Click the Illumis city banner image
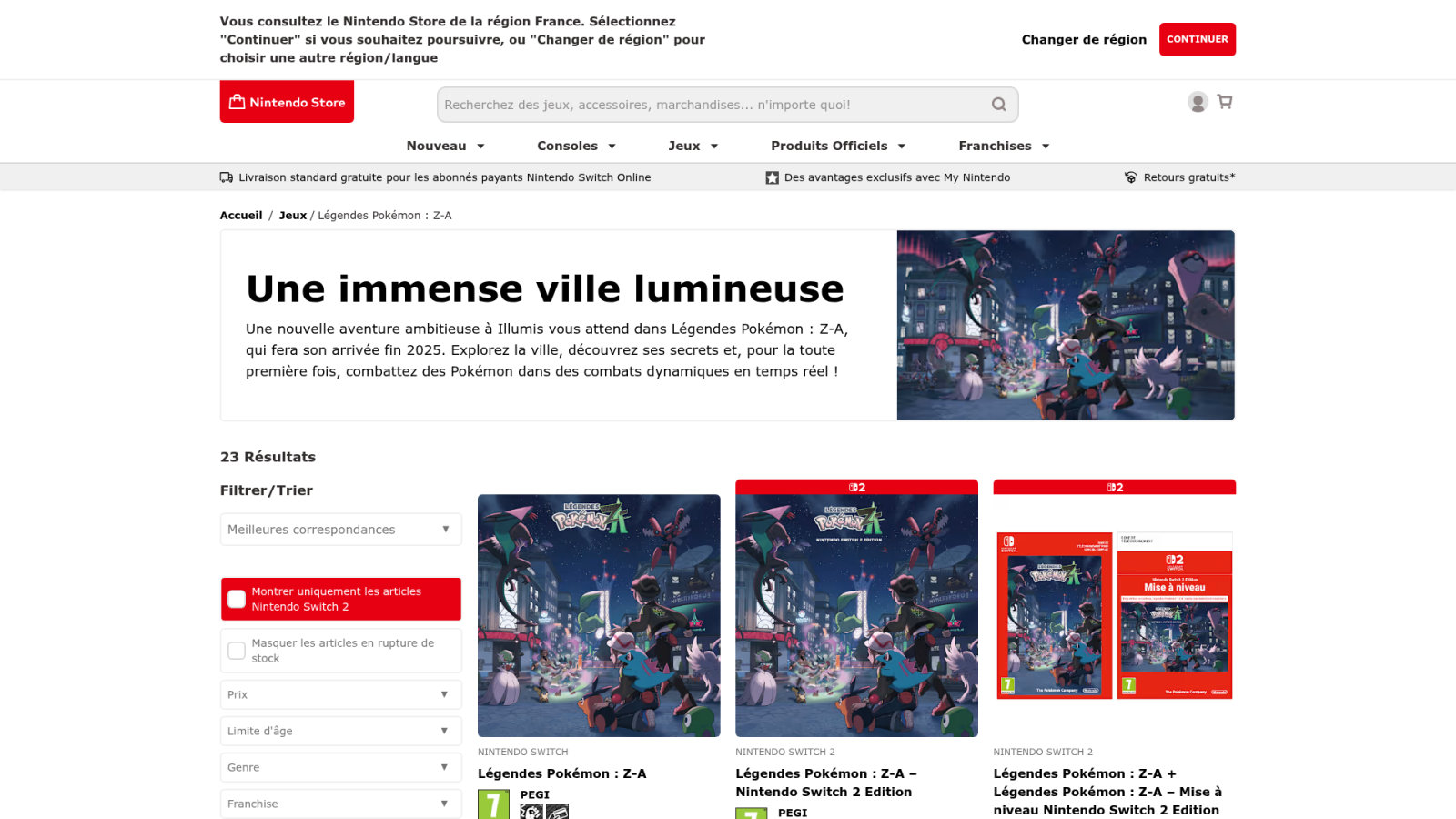Image resolution: width=1456 pixels, height=819 pixels. (x=1066, y=325)
